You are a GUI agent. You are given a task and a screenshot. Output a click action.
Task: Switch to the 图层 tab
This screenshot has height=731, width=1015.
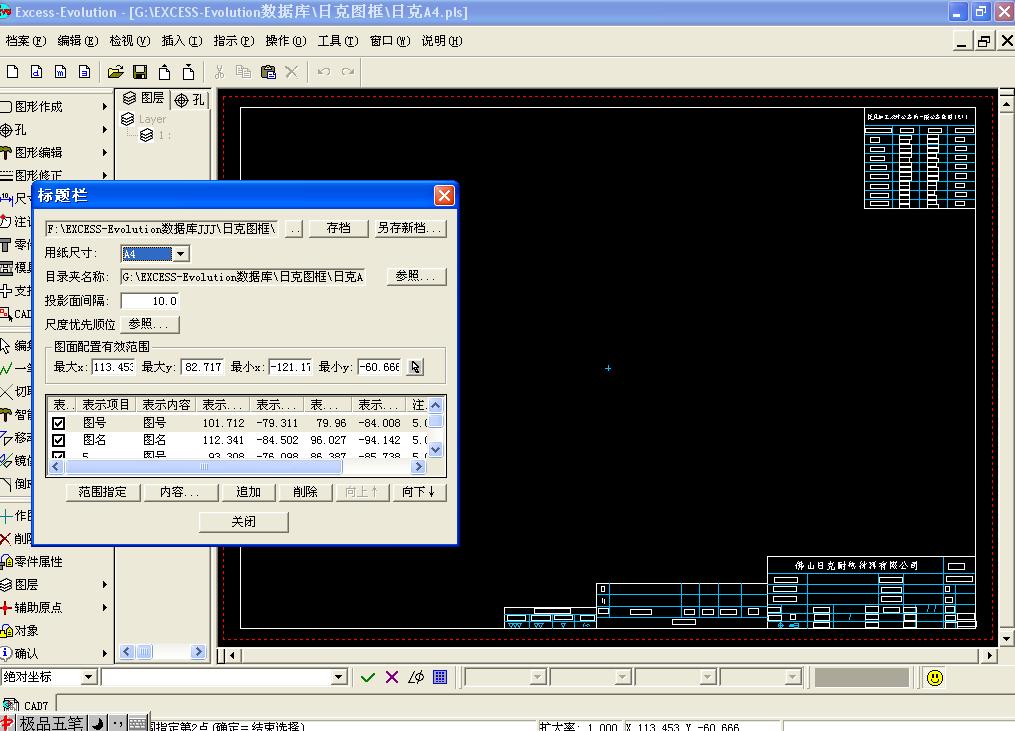(x=144, y=98)
